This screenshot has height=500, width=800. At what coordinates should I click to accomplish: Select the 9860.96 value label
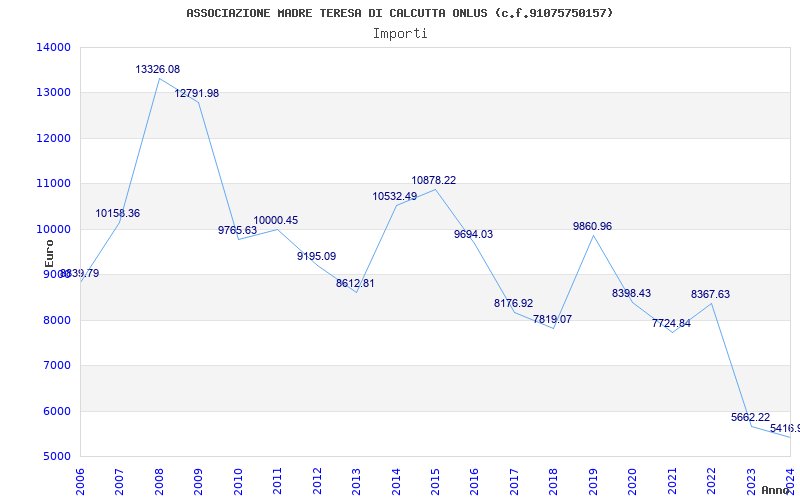pos(592,227)
